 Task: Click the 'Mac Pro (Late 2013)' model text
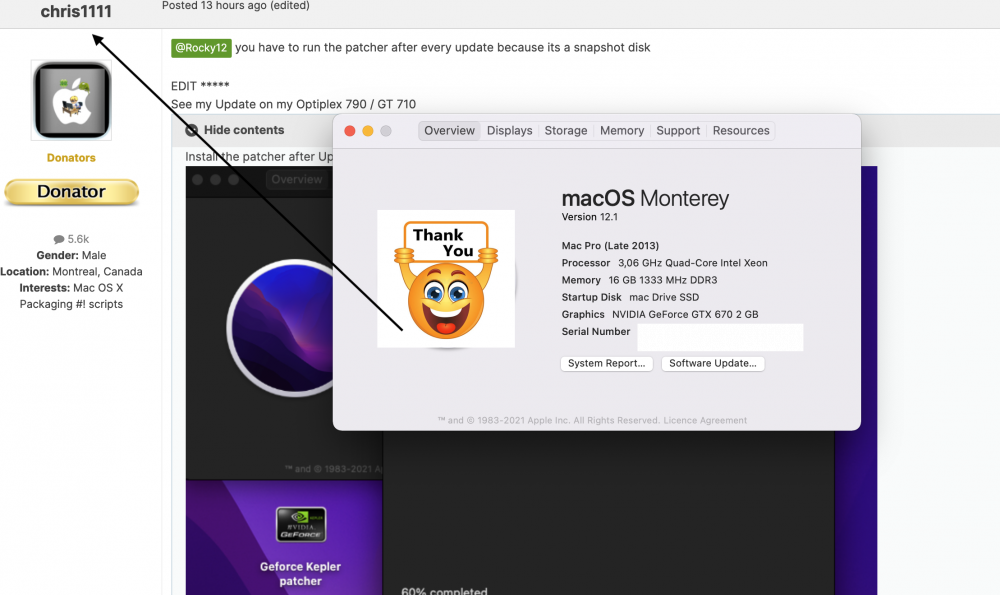pyautogui.click(x=610, y=246)
